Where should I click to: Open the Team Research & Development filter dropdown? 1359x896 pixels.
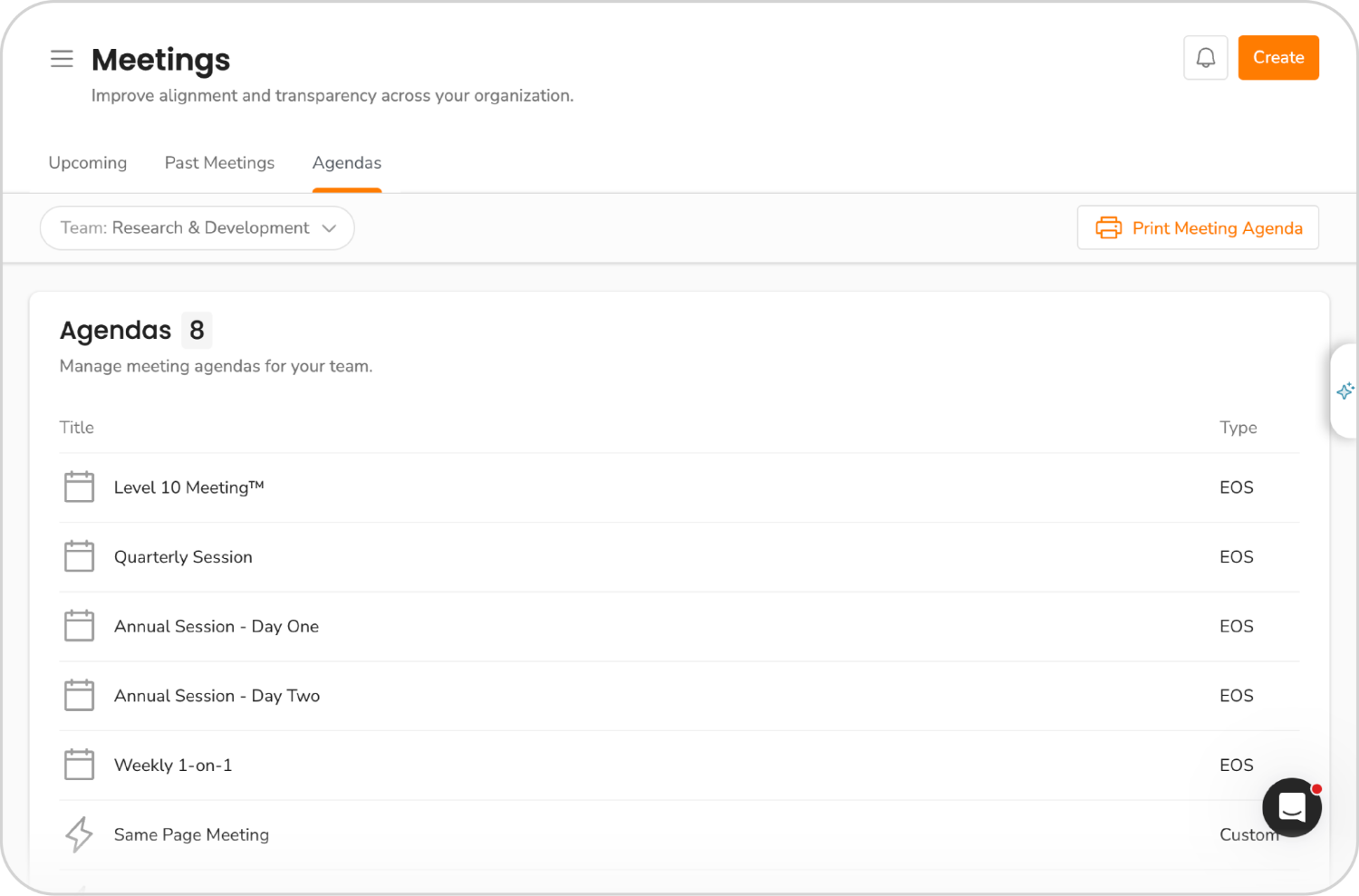click(x=197, y=227)
